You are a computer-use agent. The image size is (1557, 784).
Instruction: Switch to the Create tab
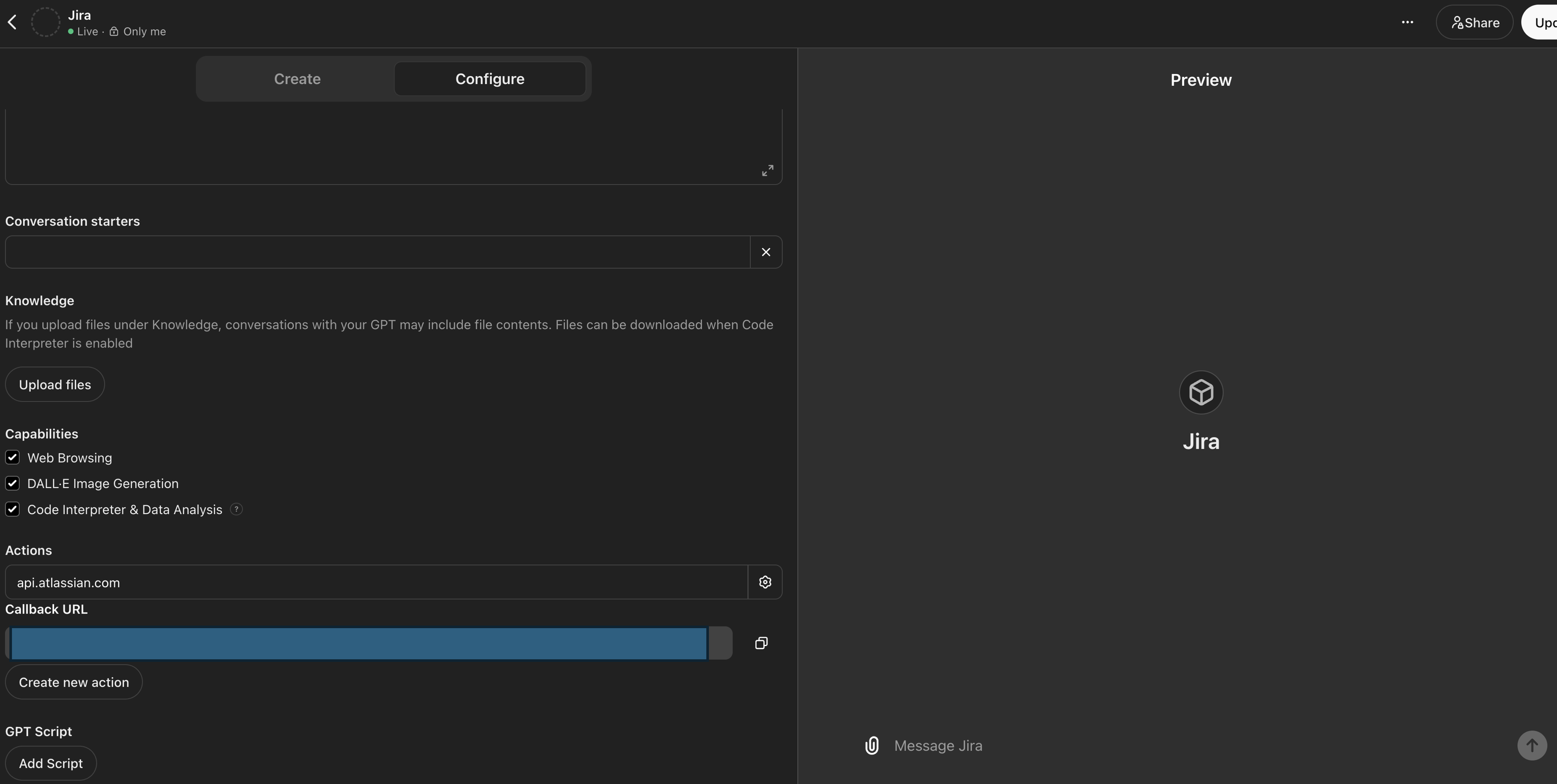tap(297, 79)
